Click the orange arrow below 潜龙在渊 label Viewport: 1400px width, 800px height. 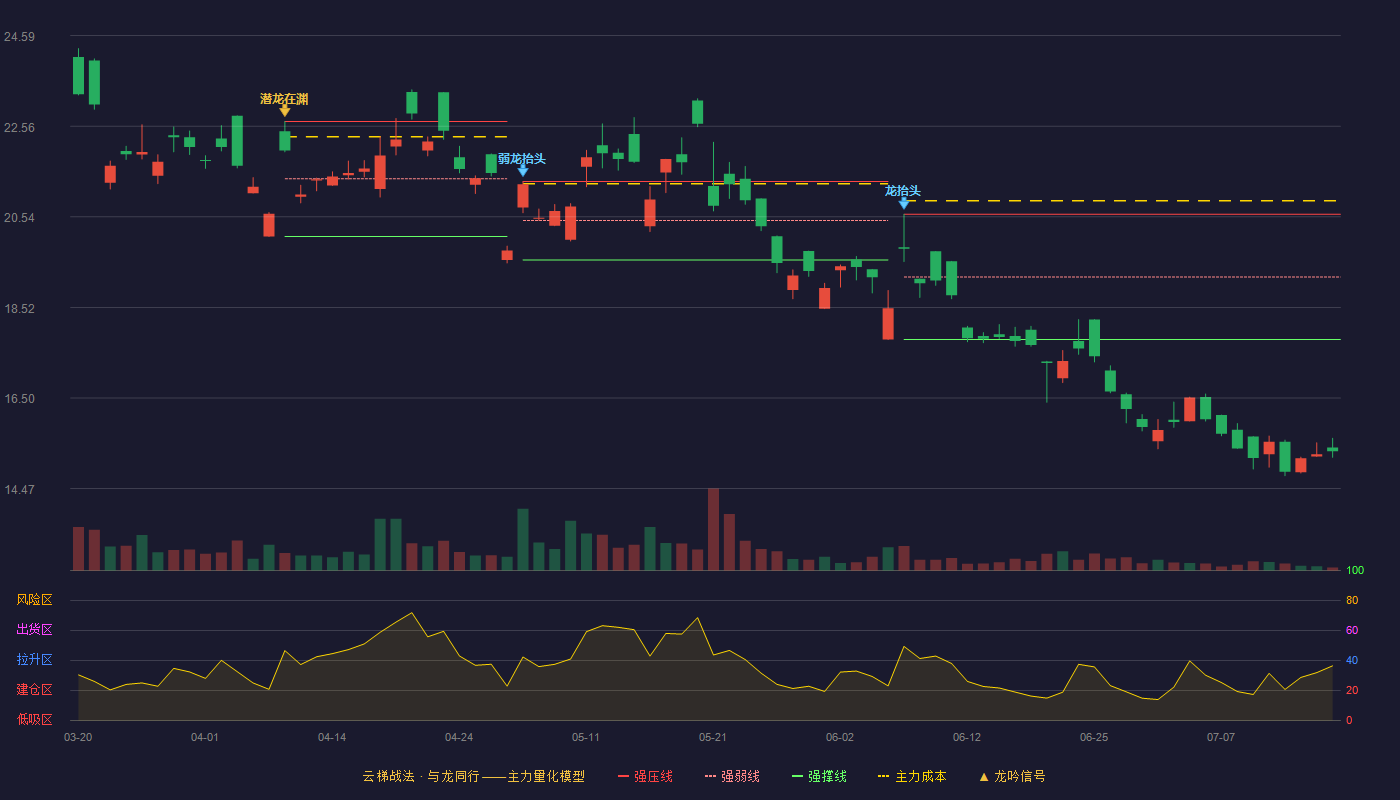tap(285, 111)
